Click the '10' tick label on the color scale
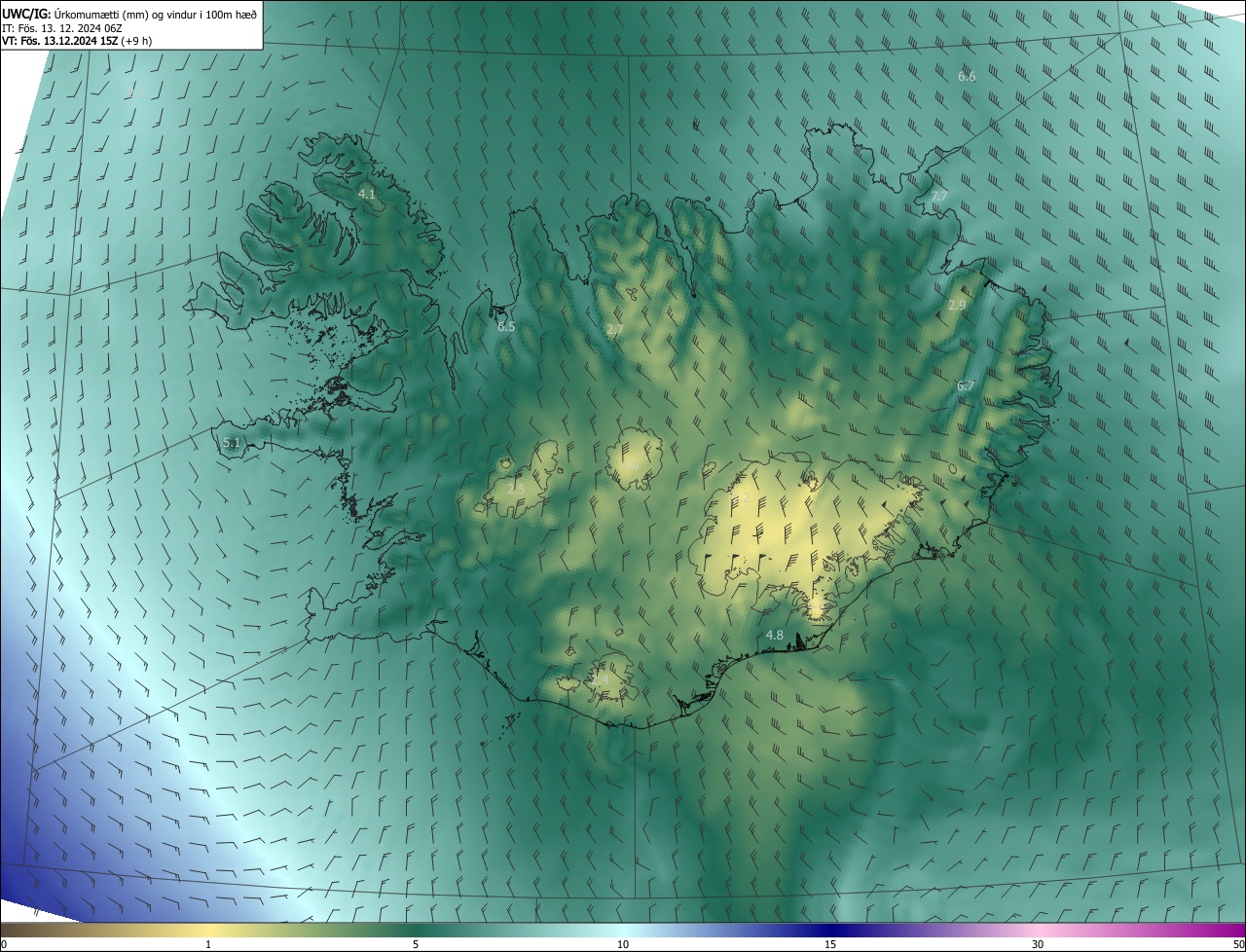This screenshot has width=1246, height=952. click(x=623, y=945)
